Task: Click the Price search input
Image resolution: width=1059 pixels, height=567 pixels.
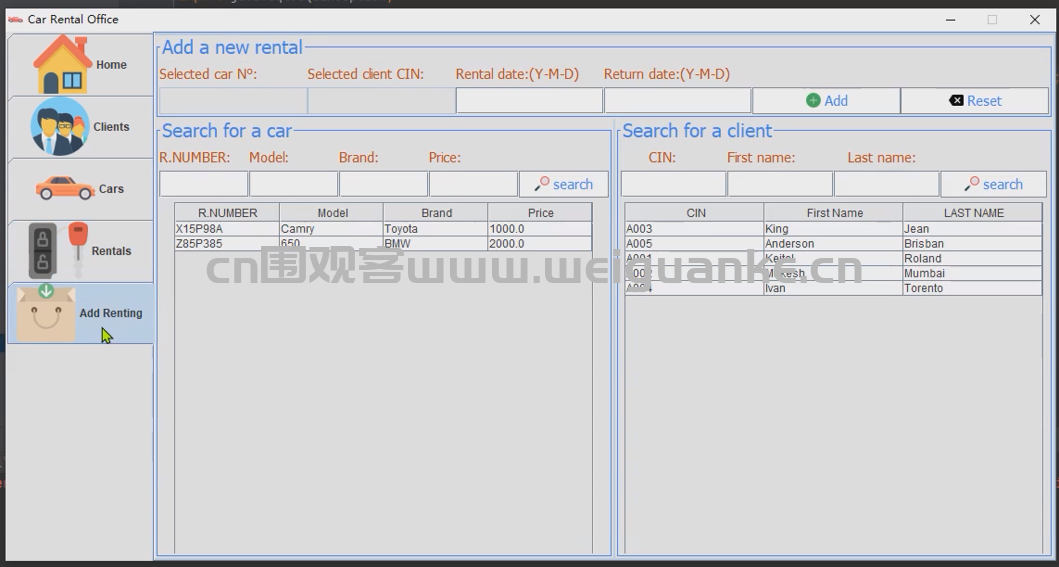Action: pyautogui.click(x=473, y=184)
